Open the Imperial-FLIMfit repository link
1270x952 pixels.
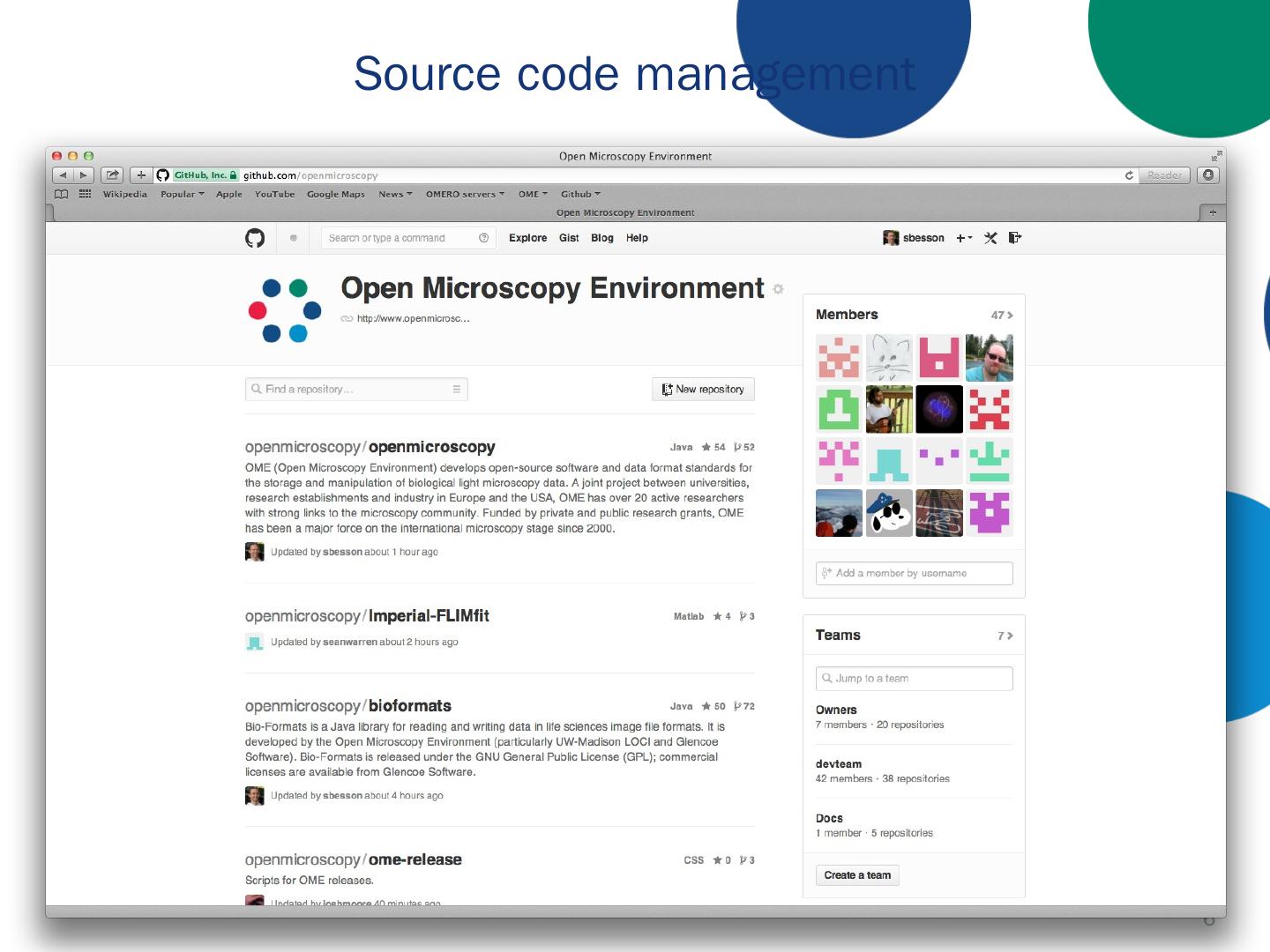tap(429, 616)
